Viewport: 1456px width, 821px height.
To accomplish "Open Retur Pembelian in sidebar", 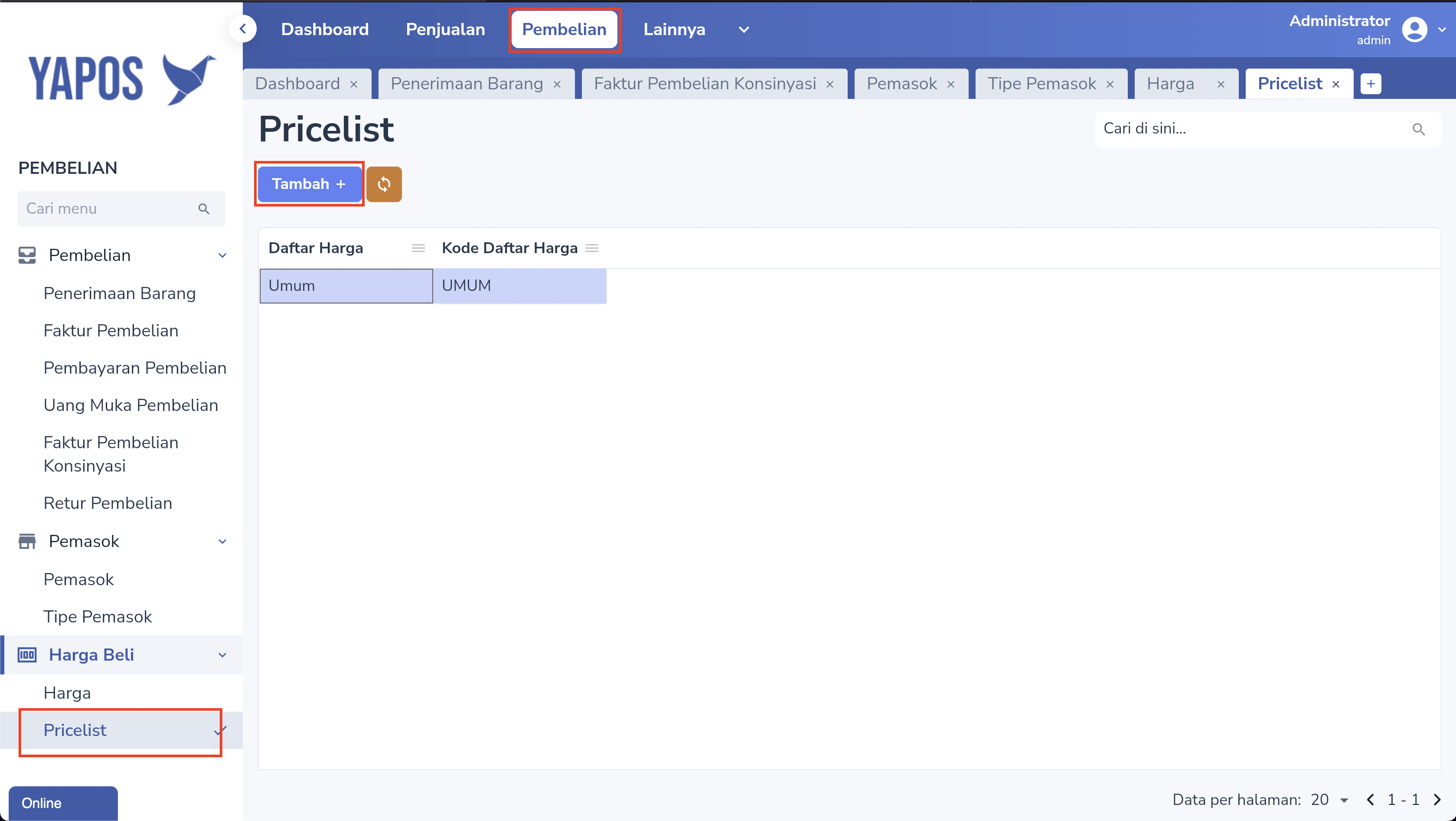I will (108, 503).
